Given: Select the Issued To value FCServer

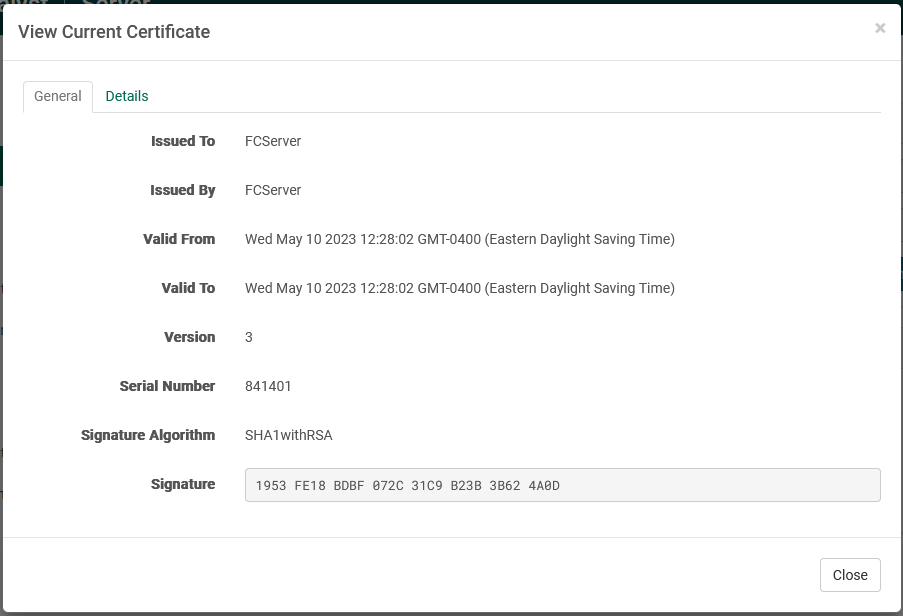Looking at the screenshot, I should point(273,141).
